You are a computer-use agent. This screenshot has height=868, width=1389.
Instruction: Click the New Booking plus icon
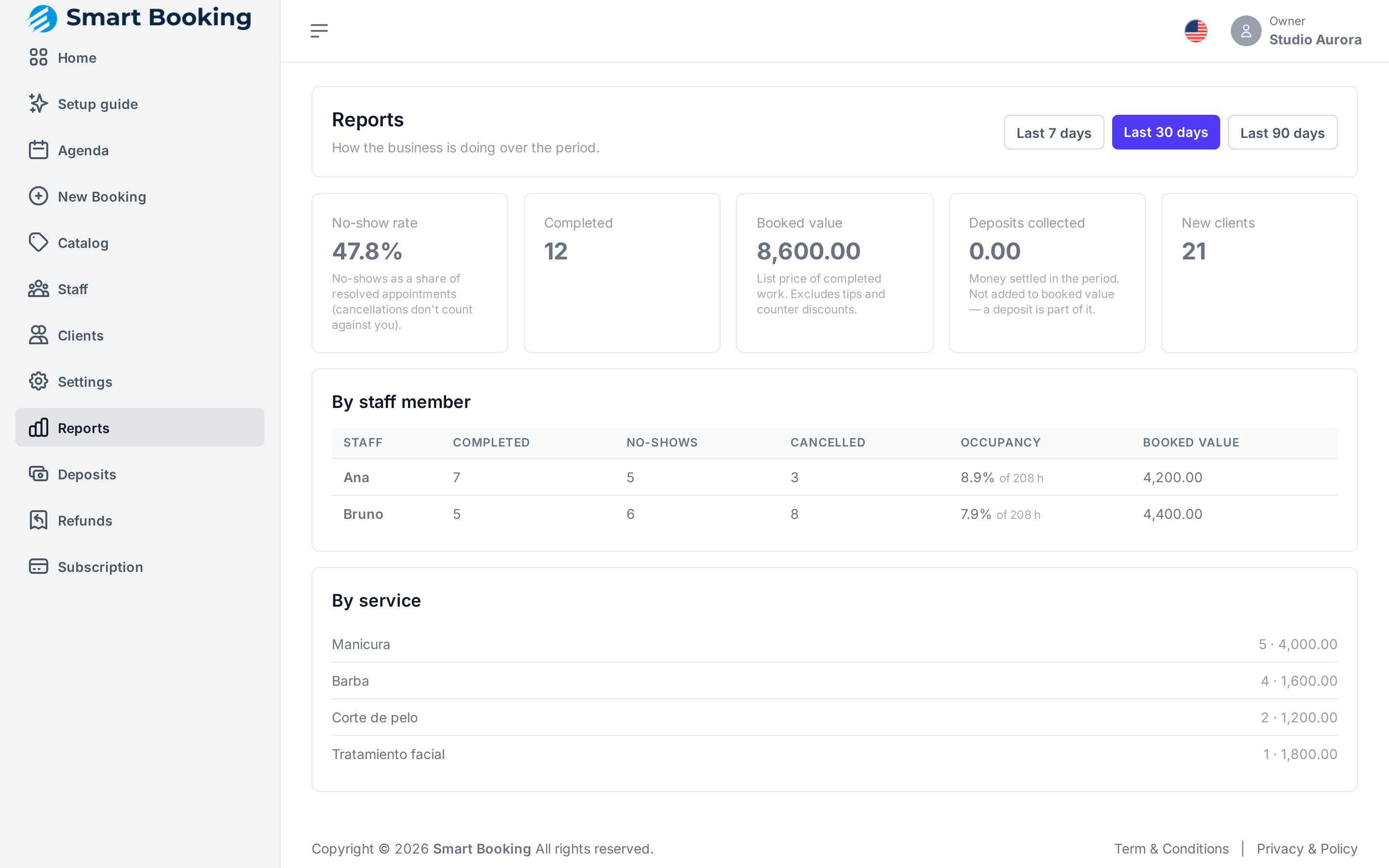(x=39, y=196)
